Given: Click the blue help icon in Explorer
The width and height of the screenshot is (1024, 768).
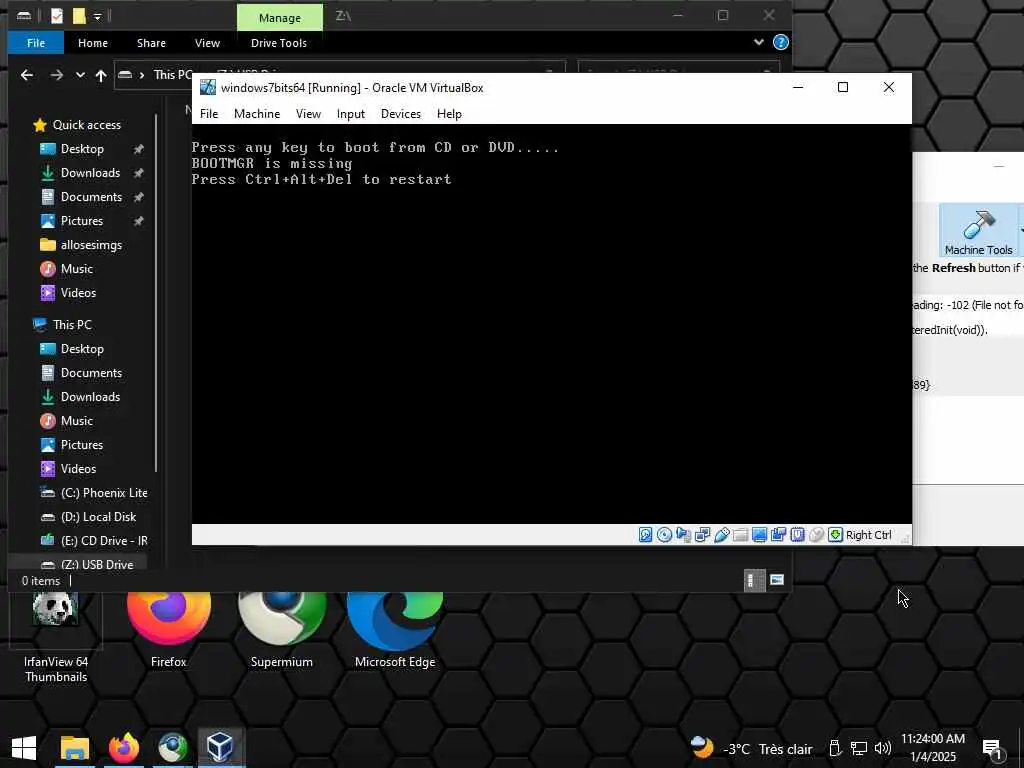Looking at the screenshot, I should pyautogui.click(x=780, y=42).
